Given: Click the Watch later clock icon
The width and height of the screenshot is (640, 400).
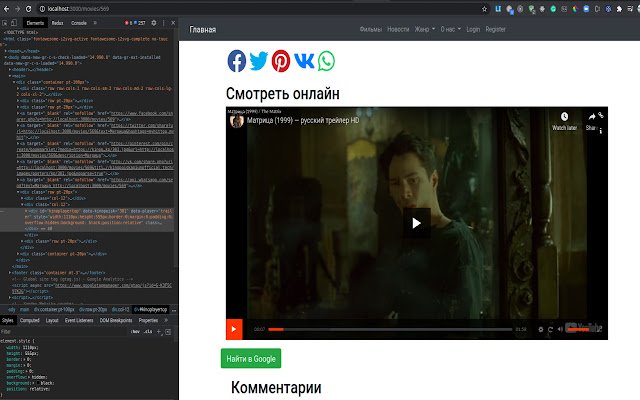Looking at the screenshot, I should [x=564, y=117].
